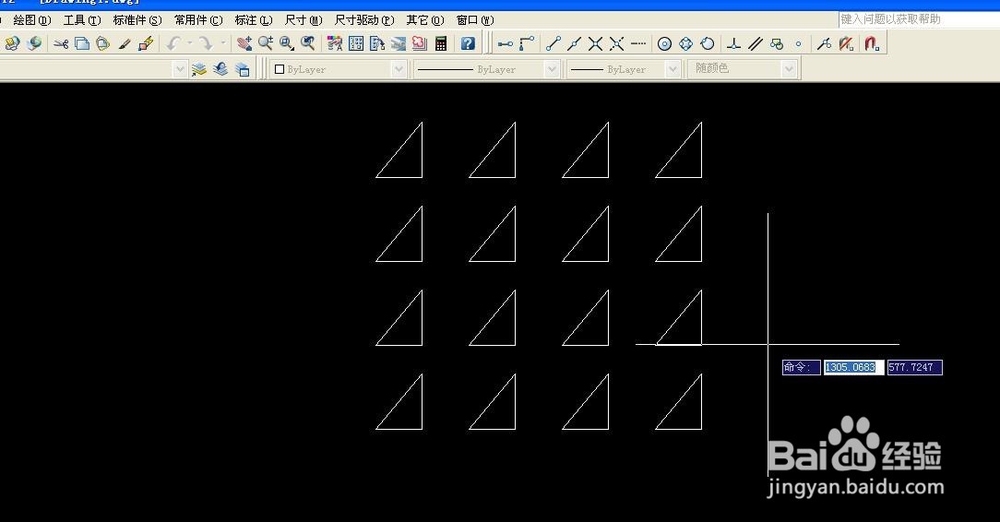This screenshot has height=522, width=1000.
Task: Click the dynamic input field showing 1305.0683
Action: tap(853, 368)
